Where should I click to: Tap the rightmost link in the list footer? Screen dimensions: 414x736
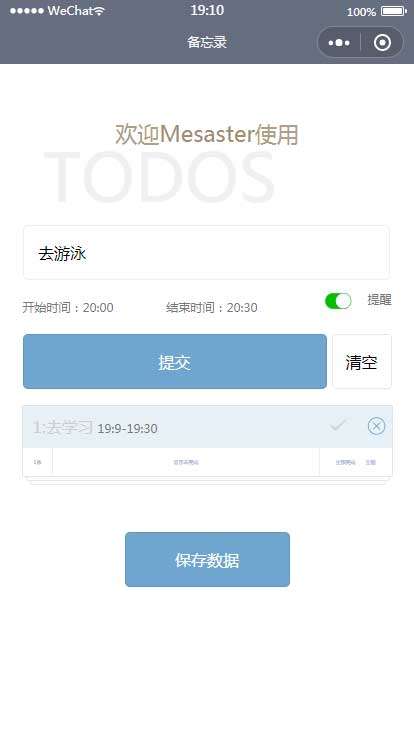[371, 462]
